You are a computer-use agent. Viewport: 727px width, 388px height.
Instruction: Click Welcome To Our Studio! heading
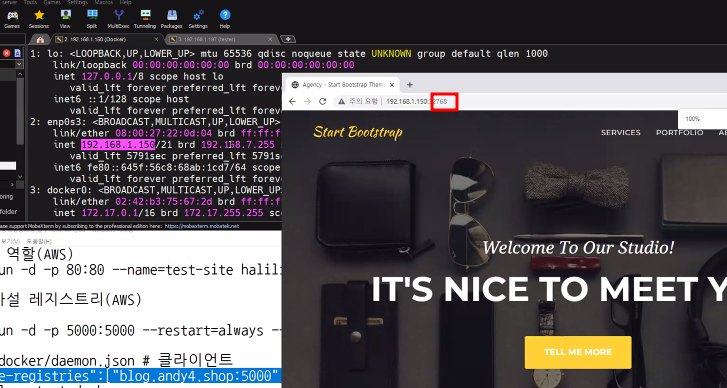[x=578, y=247]
